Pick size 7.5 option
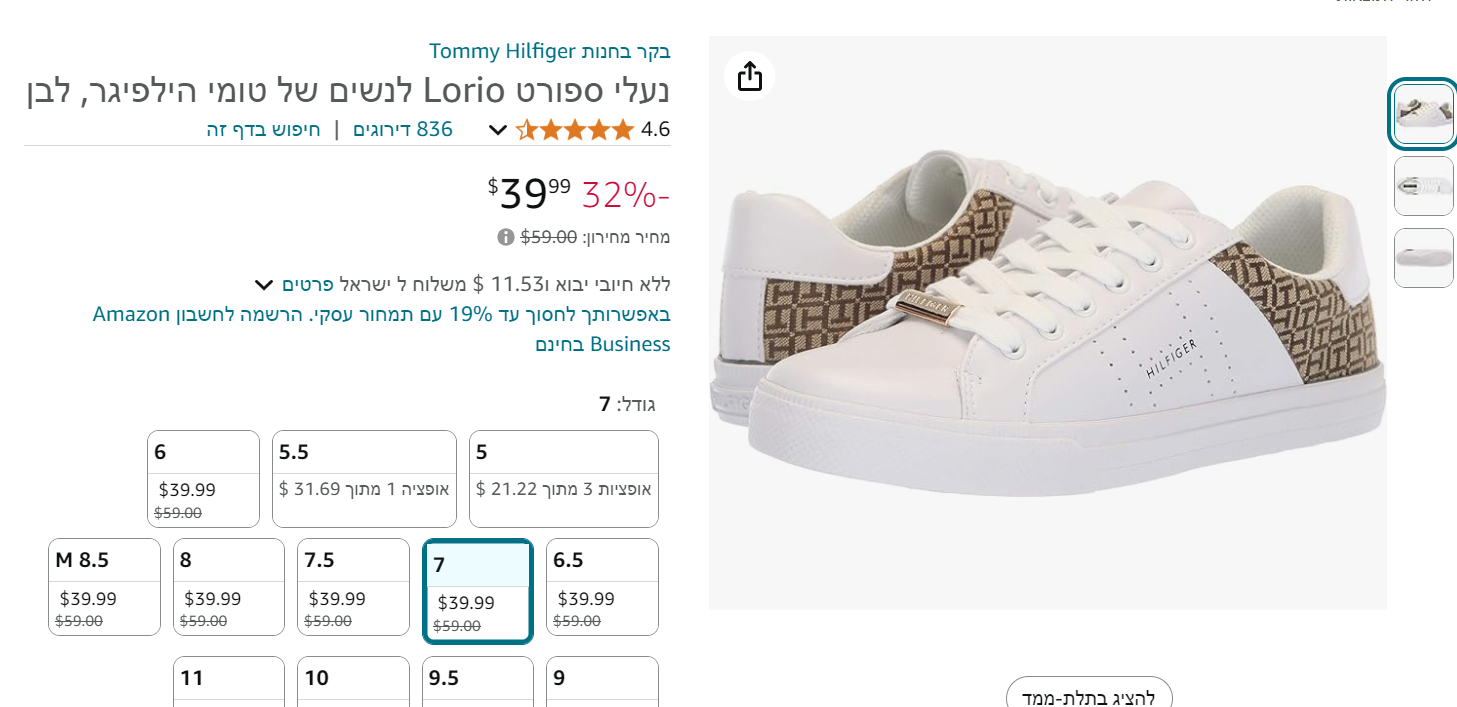Viewport: 1457px width, 707px height. point(353,587)
